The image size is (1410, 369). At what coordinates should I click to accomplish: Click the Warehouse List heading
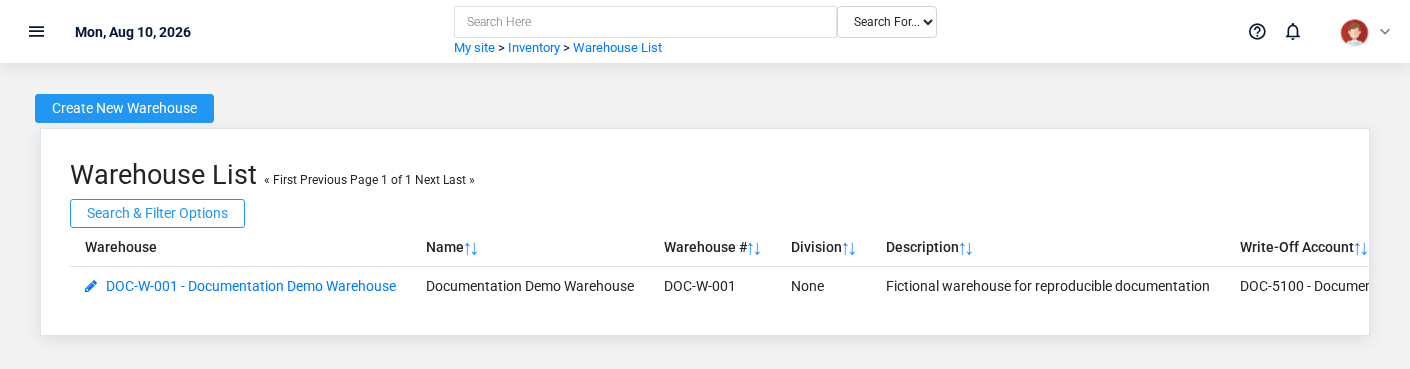(163, 175)
